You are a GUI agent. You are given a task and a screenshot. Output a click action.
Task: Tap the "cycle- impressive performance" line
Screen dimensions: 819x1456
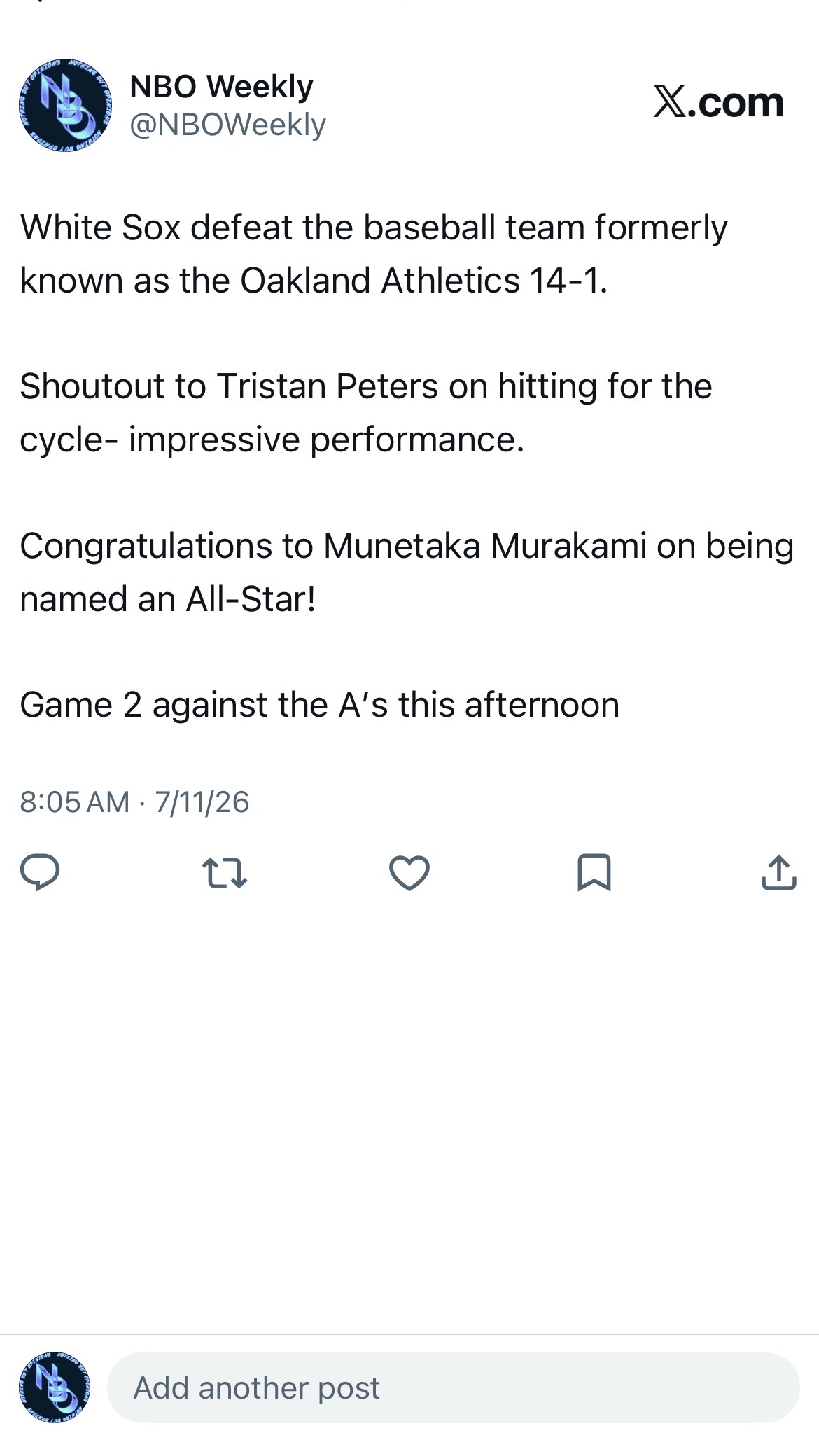[272, 440]
